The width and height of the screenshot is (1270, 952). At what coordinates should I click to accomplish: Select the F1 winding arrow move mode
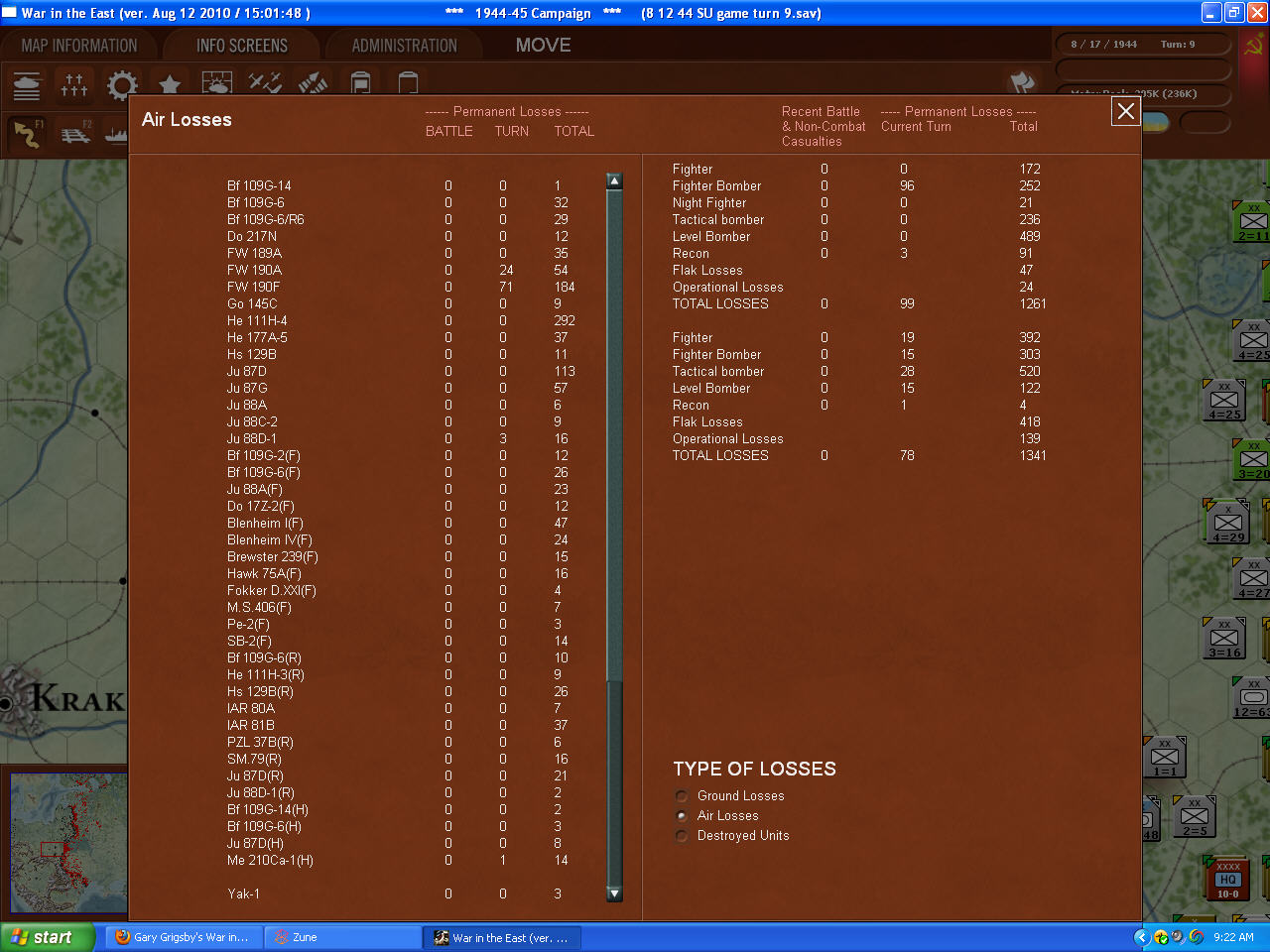click(x=27, y=134)
